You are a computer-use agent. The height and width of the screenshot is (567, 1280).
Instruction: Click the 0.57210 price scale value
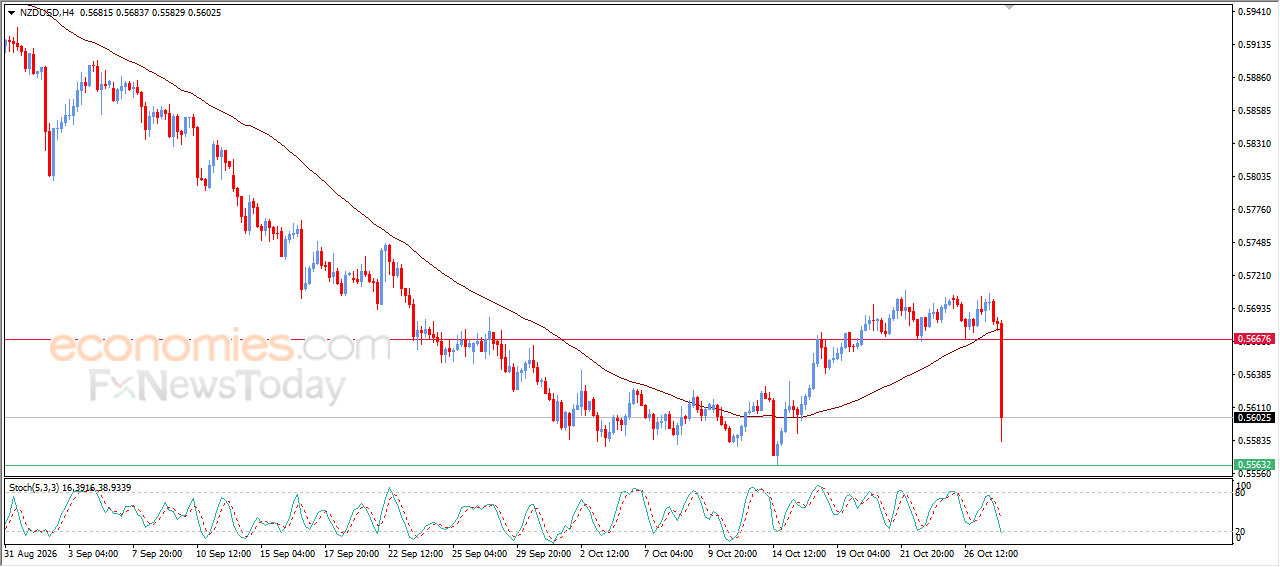tap(1254, 276)
